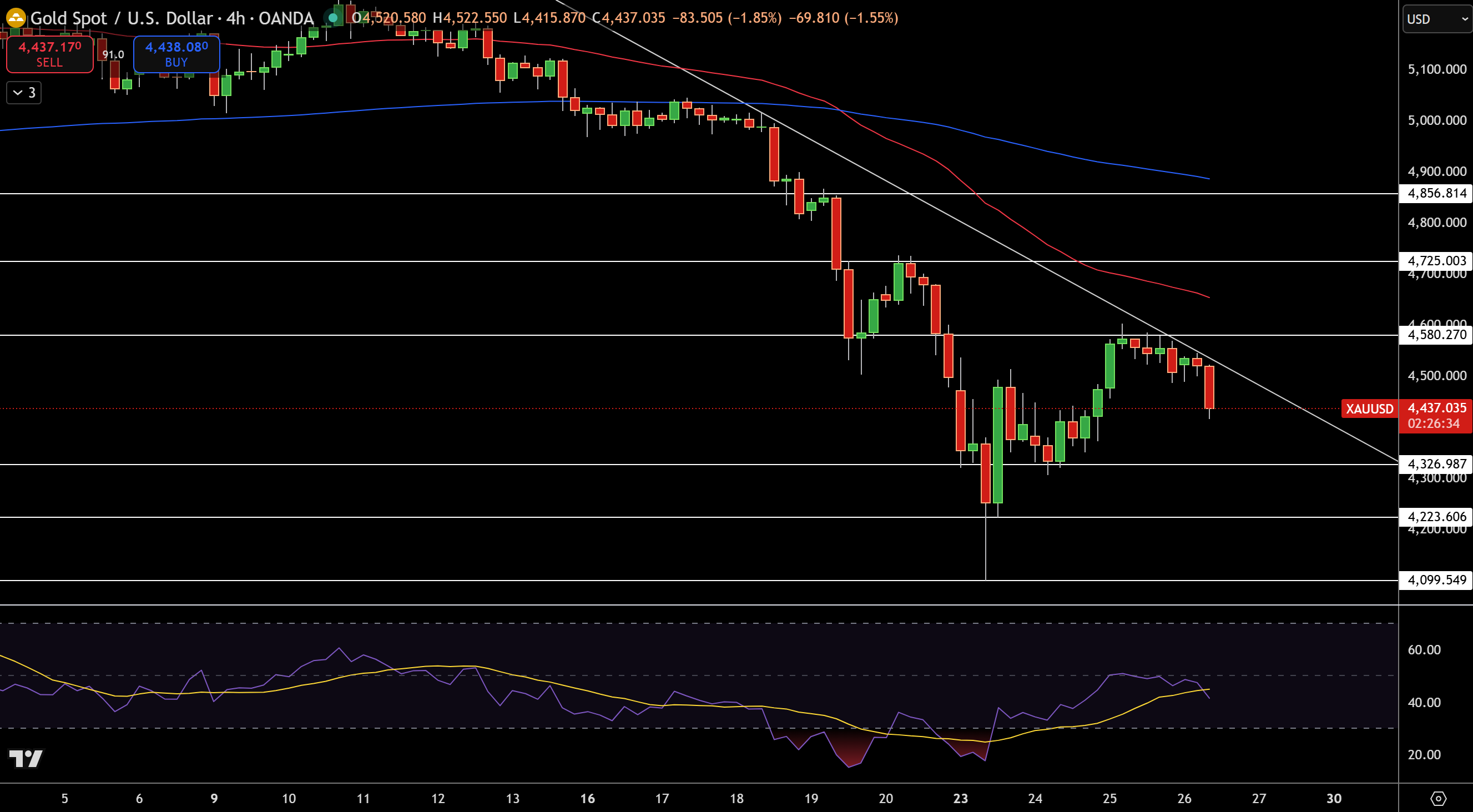The image size is (1473, 812).
Task: Click the TradingView logo
Action: (x=26, y=759)
